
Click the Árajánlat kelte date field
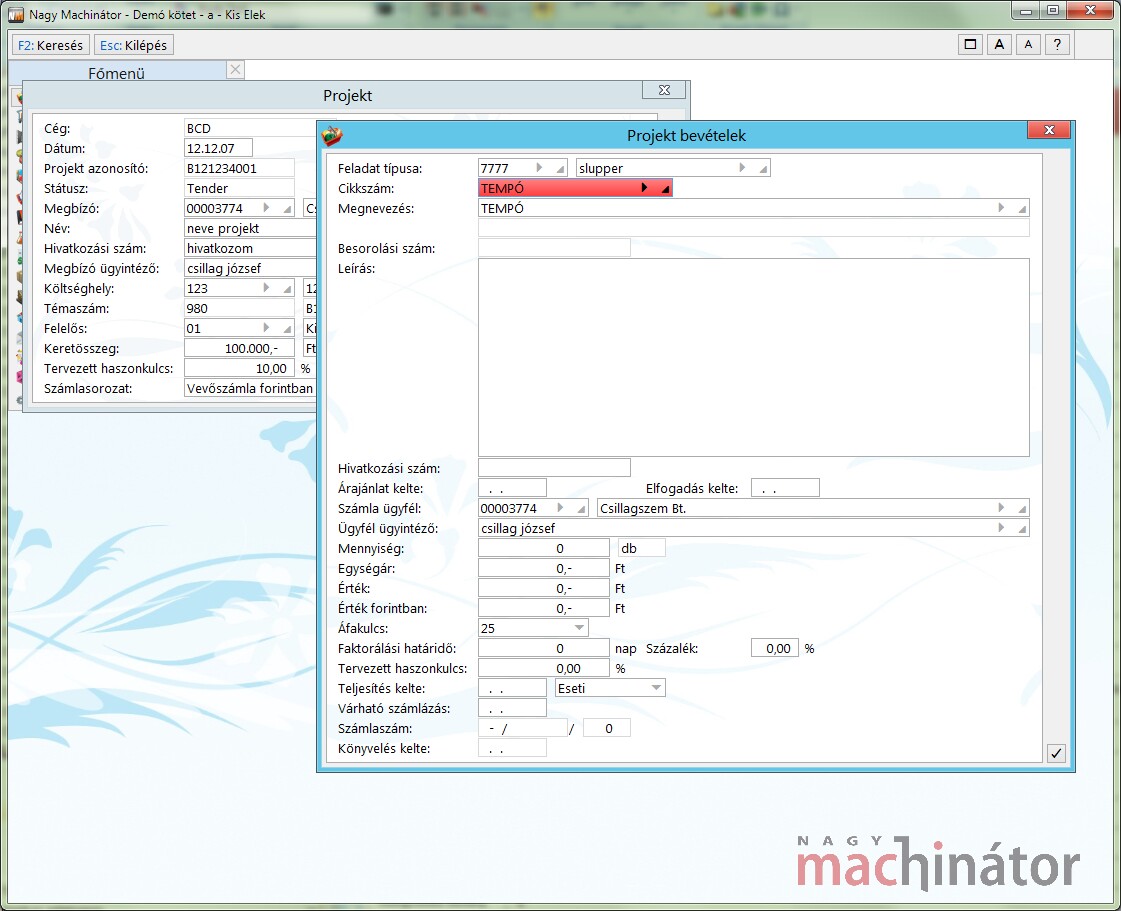(x=512, y=488)
